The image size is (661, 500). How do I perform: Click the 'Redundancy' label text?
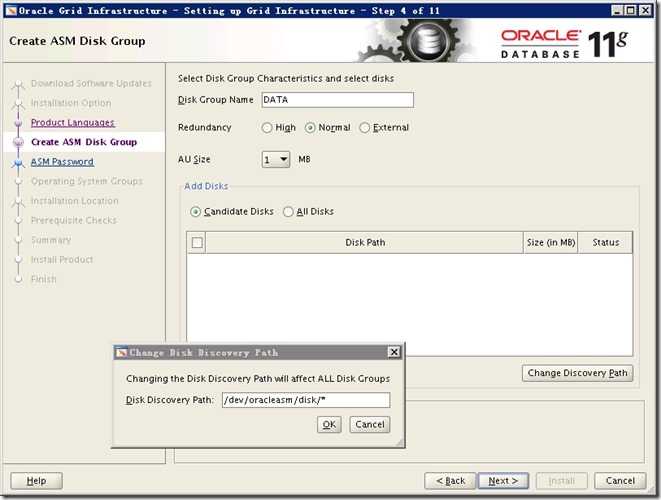pos(204,127)
